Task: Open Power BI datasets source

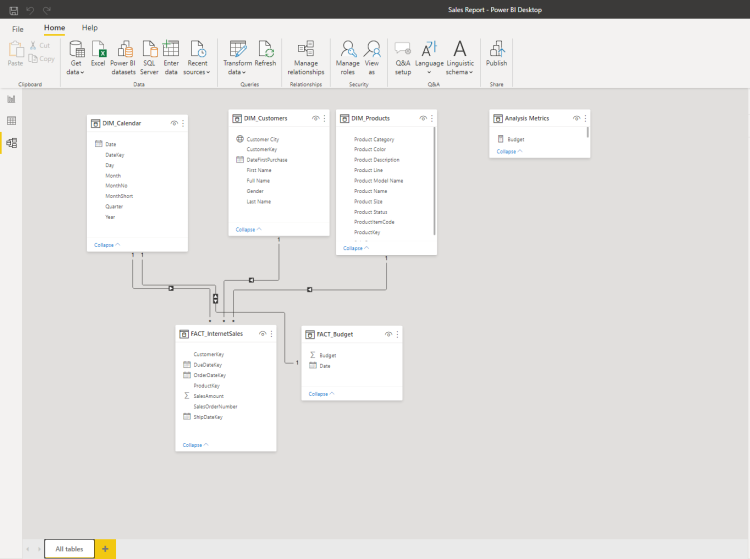Action: 123,57
